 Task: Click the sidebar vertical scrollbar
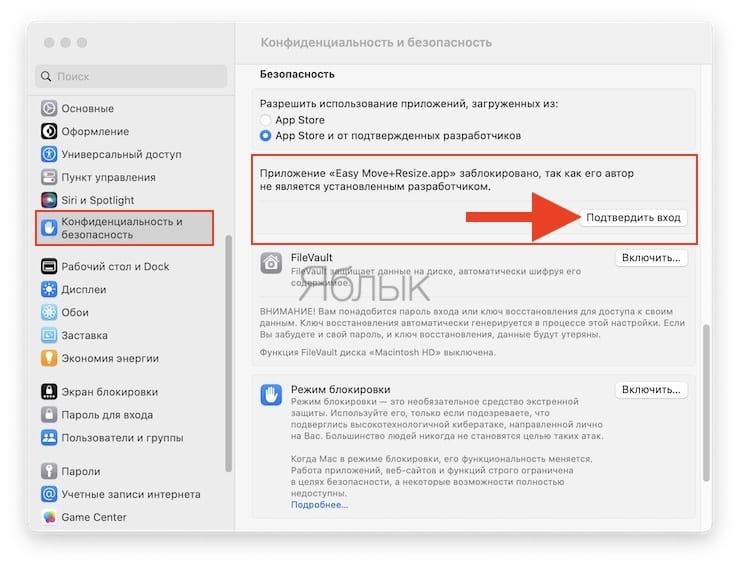pyautogui.click(x=229, y=353)
